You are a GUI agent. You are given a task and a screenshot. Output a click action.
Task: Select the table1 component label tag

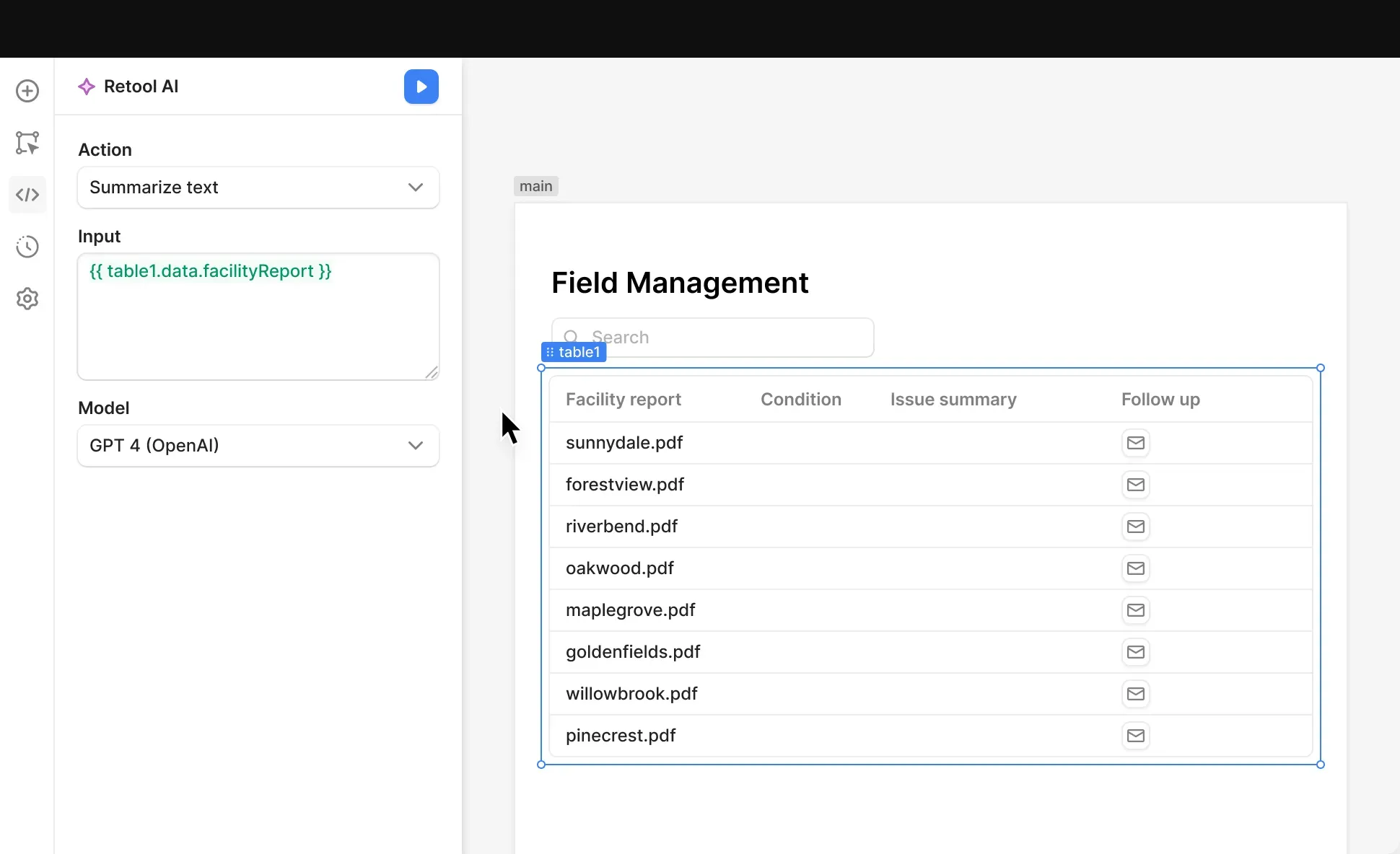[574, 352]
